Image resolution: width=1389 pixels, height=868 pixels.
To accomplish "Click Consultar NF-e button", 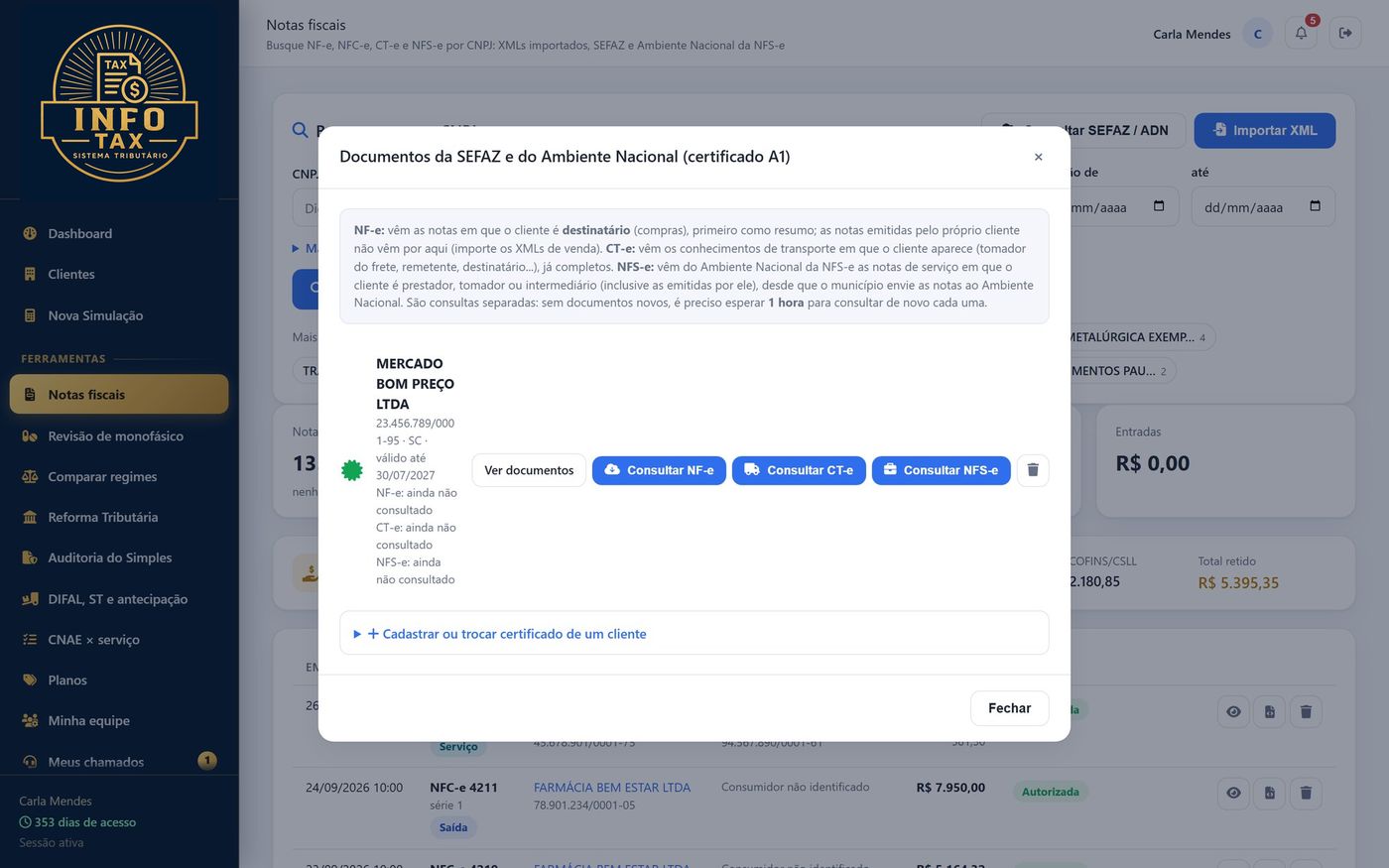I will point(659,470).
